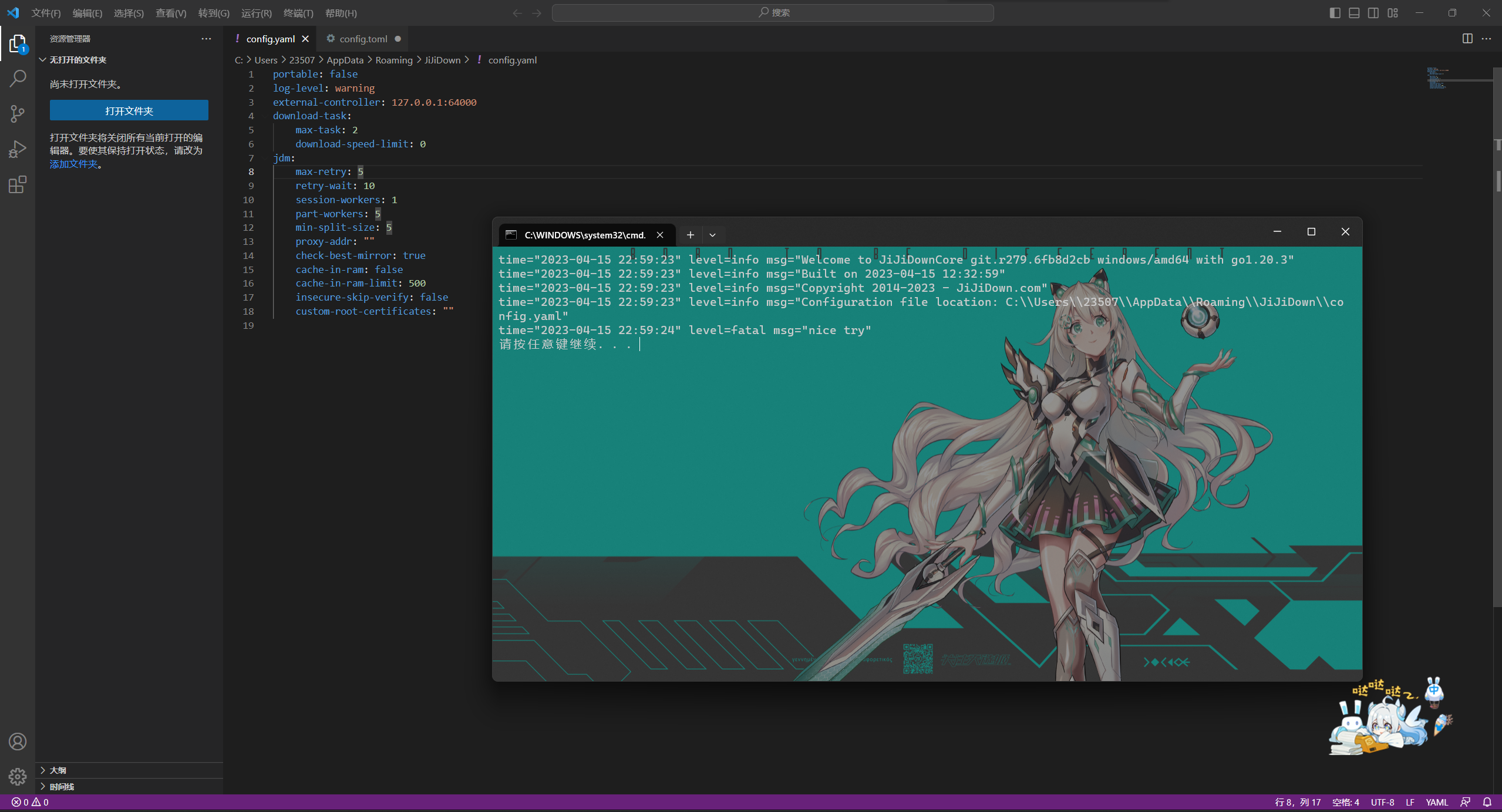Click the 搜索 command center box
The height and width of the screenshot is (812, 1502).
click(x=773, y=12)
